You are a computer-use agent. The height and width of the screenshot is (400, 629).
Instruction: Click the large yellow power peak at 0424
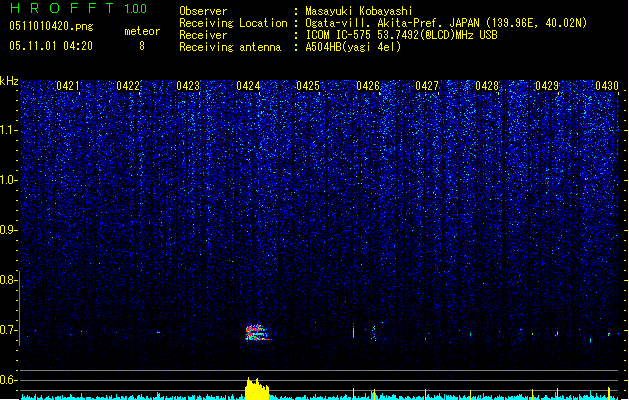(257, 388)
